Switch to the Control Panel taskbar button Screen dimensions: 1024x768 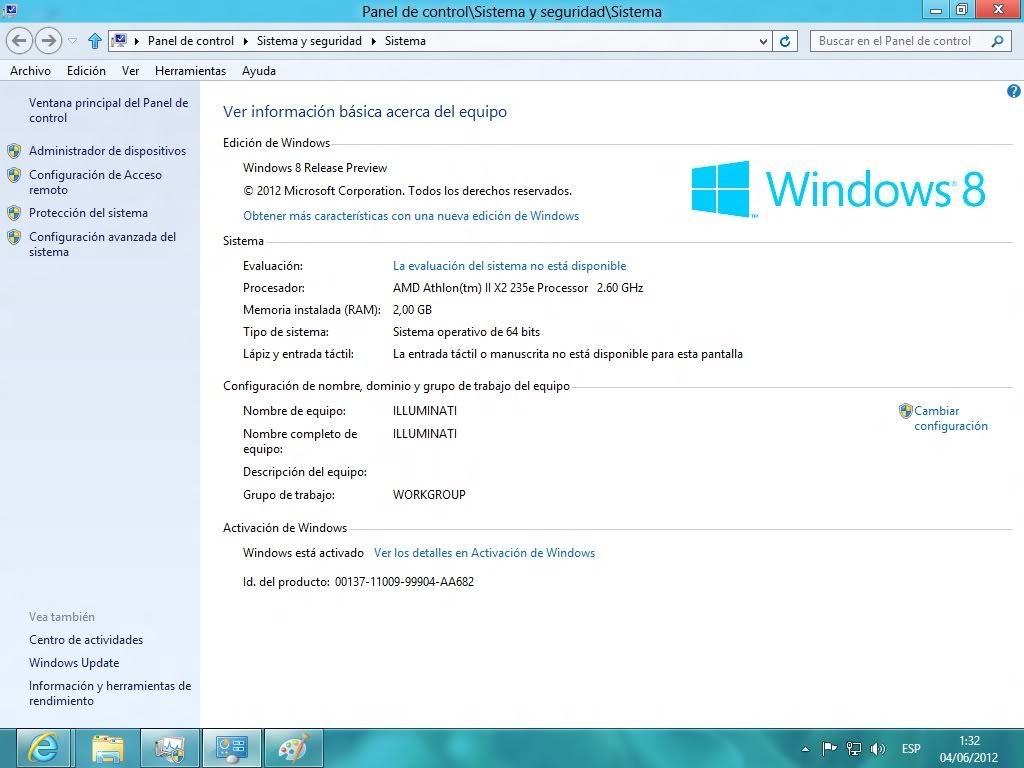[232, 748]
